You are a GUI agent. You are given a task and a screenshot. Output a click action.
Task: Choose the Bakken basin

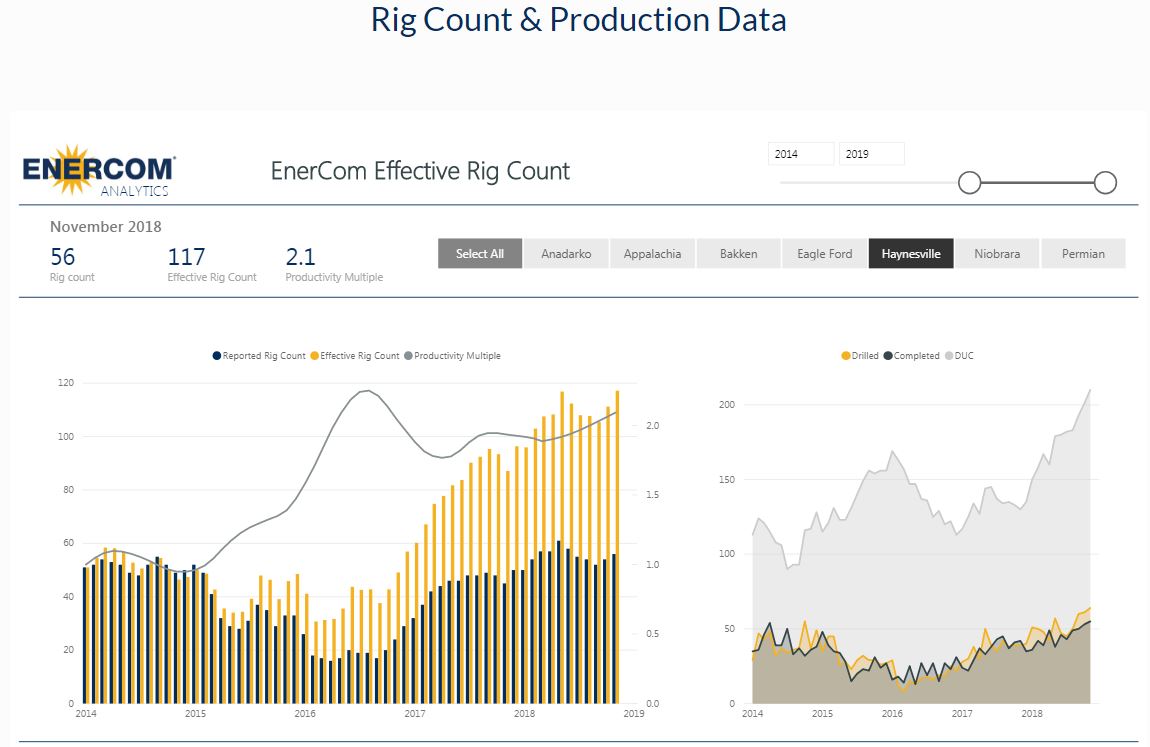coord(738,254)
